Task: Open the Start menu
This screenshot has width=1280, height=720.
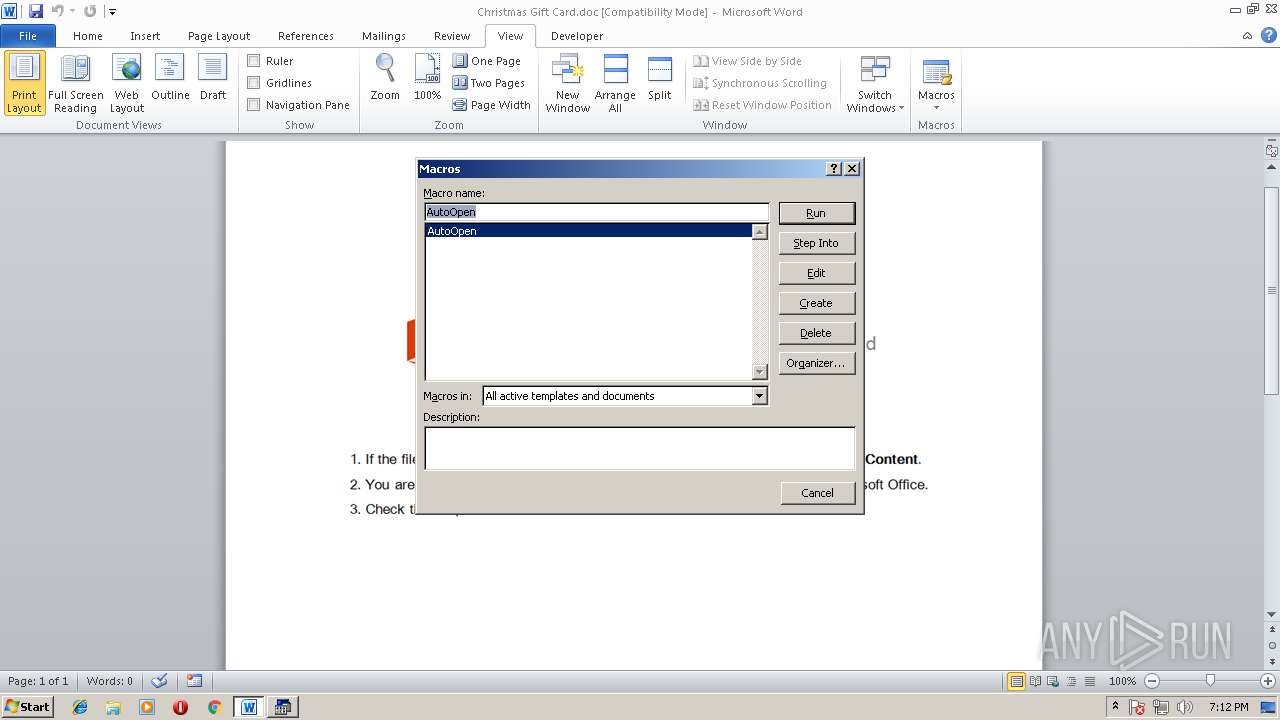Action: (28, 707)
